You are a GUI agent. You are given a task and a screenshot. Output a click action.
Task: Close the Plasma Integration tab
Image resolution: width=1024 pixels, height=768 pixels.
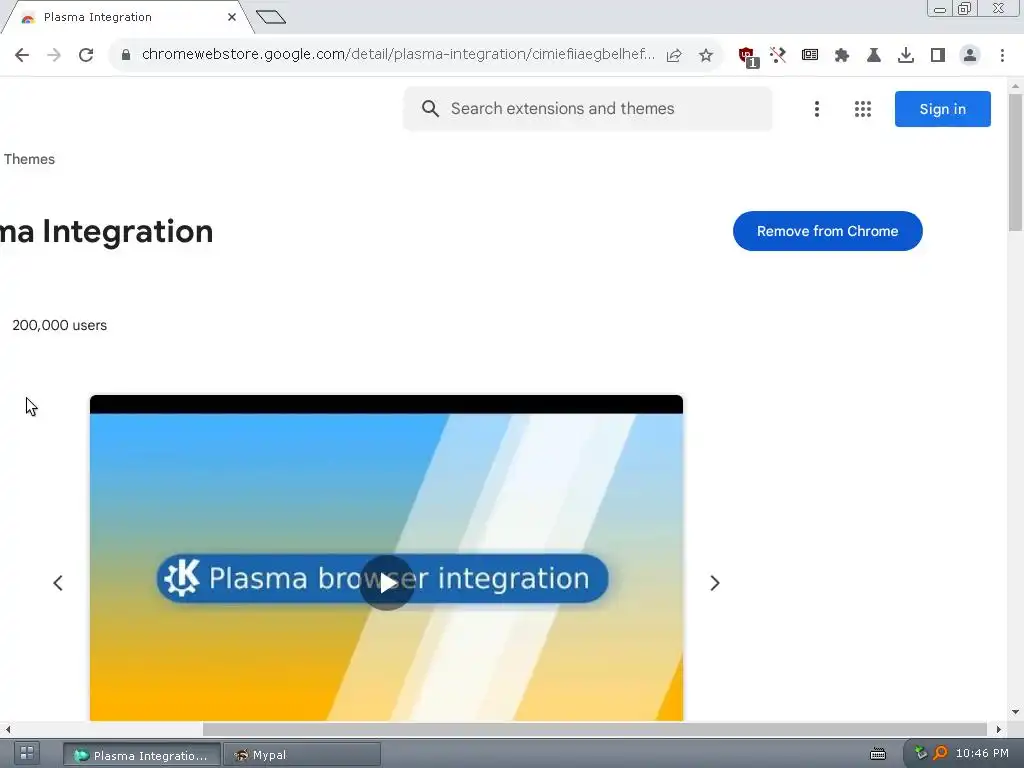[x=232, y=17]
